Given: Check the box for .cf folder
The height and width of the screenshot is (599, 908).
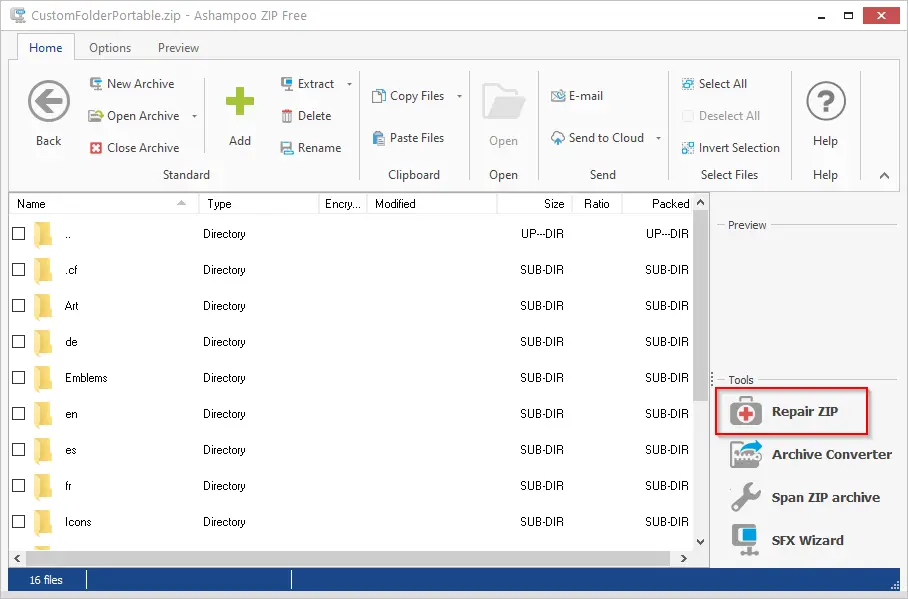Looking at the screenshot, I should 19,269.
